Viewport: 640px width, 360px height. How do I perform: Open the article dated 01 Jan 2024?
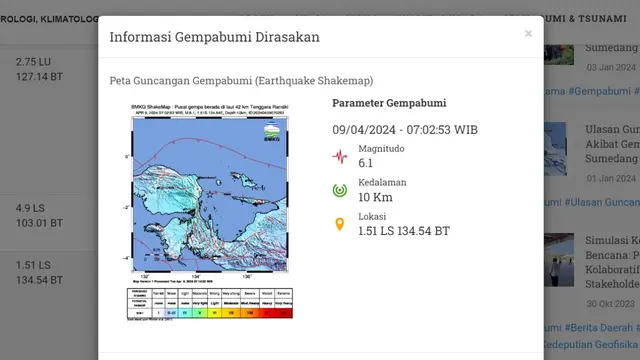(612, 144)
